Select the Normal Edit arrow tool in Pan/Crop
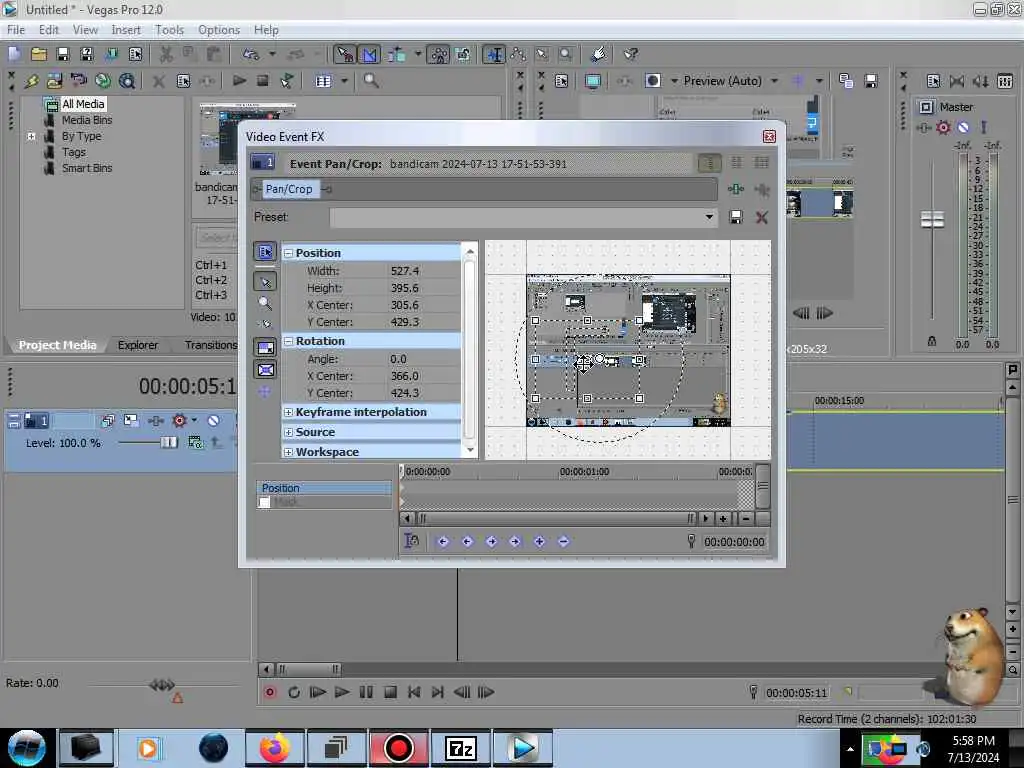This screenshot has height=768, width=1024. [x=265, y=282]
